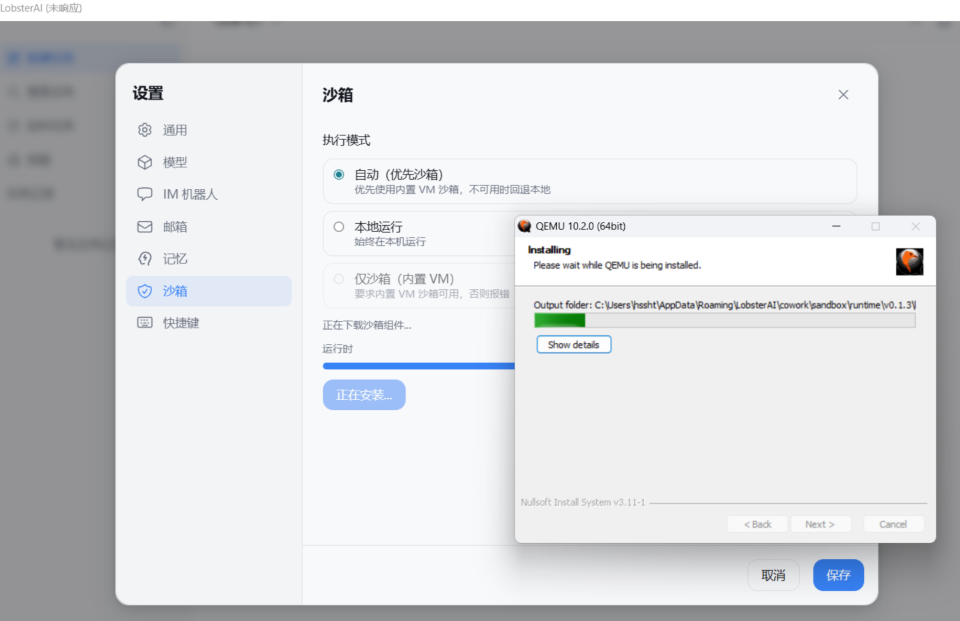Click the 设置 heading in sidebar
This screenshot has width=960, height=621.
coord(148,93)
